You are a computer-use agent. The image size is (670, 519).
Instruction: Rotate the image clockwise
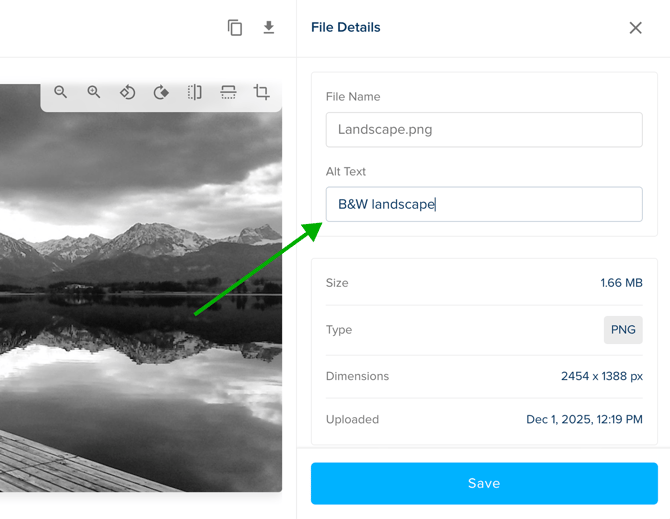[x=161, y=92]
